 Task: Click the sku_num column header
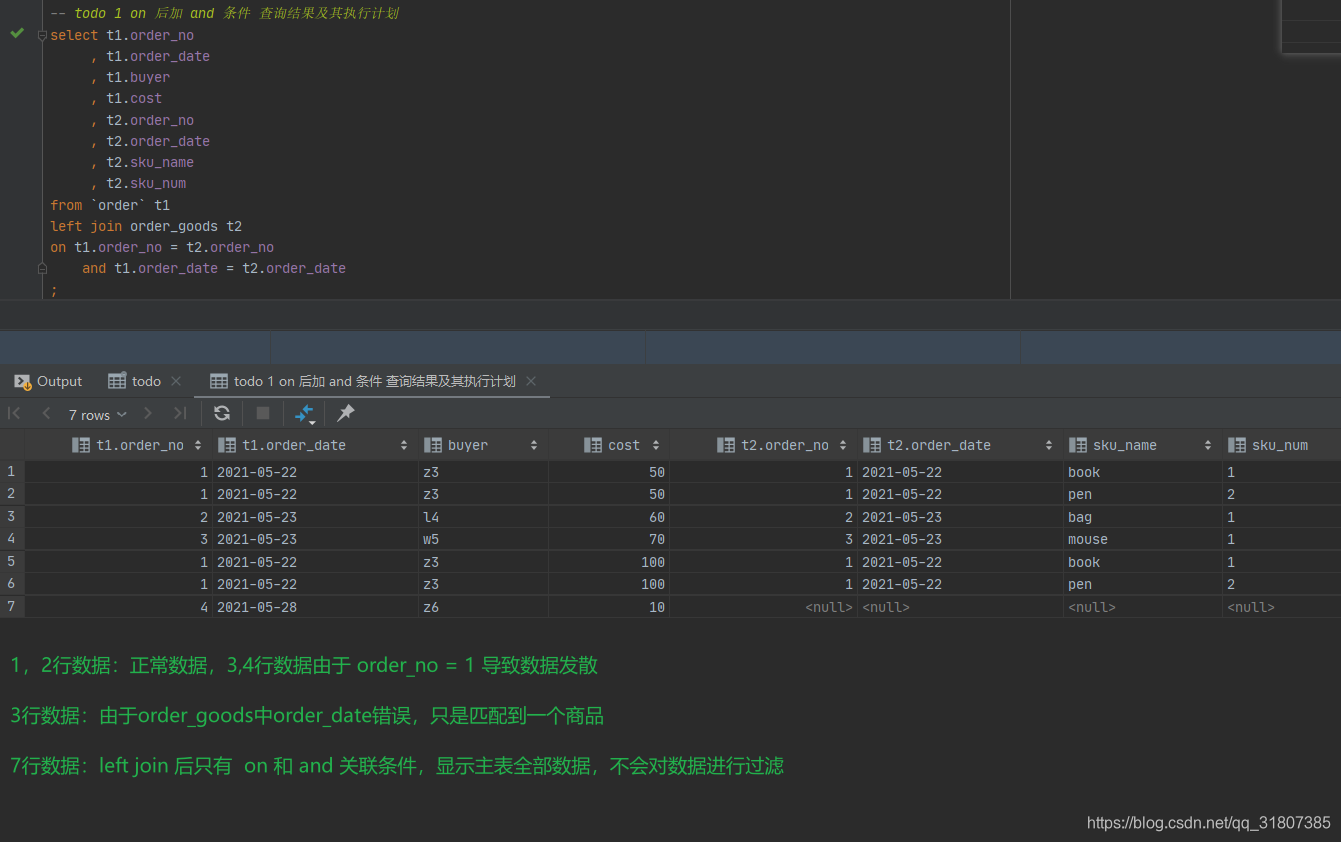click(1280, 445)
